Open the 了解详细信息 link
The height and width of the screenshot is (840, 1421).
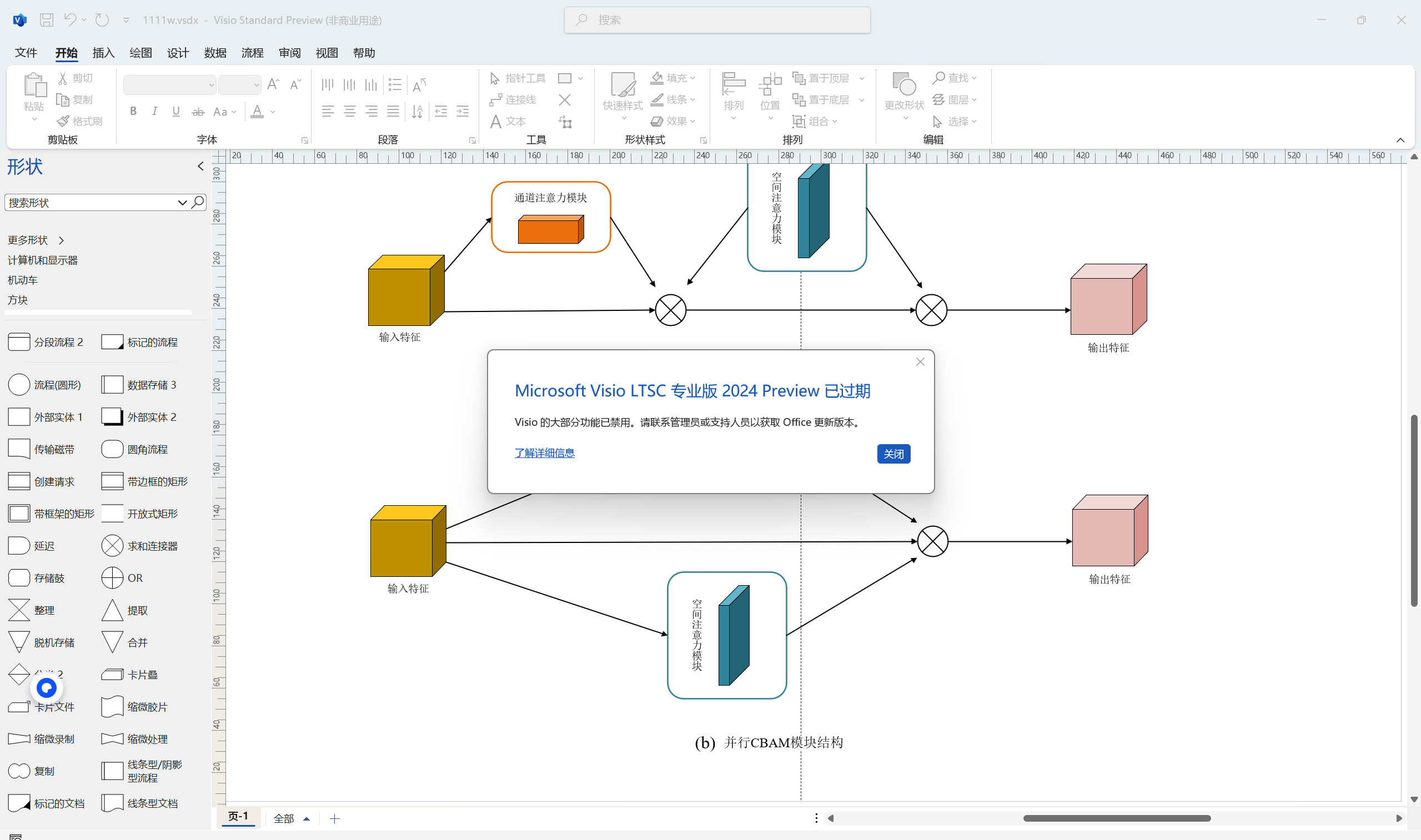click(x=544, y=453)
